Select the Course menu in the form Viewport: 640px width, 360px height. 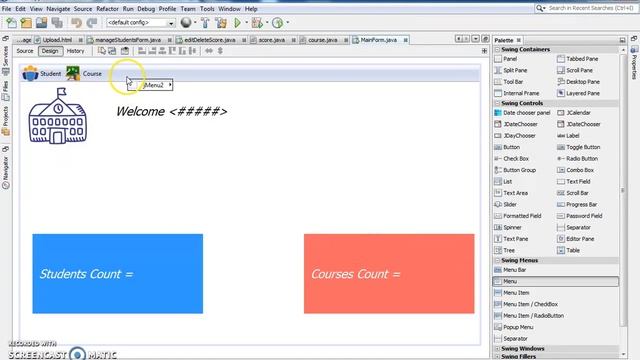[x=84, y=74]
